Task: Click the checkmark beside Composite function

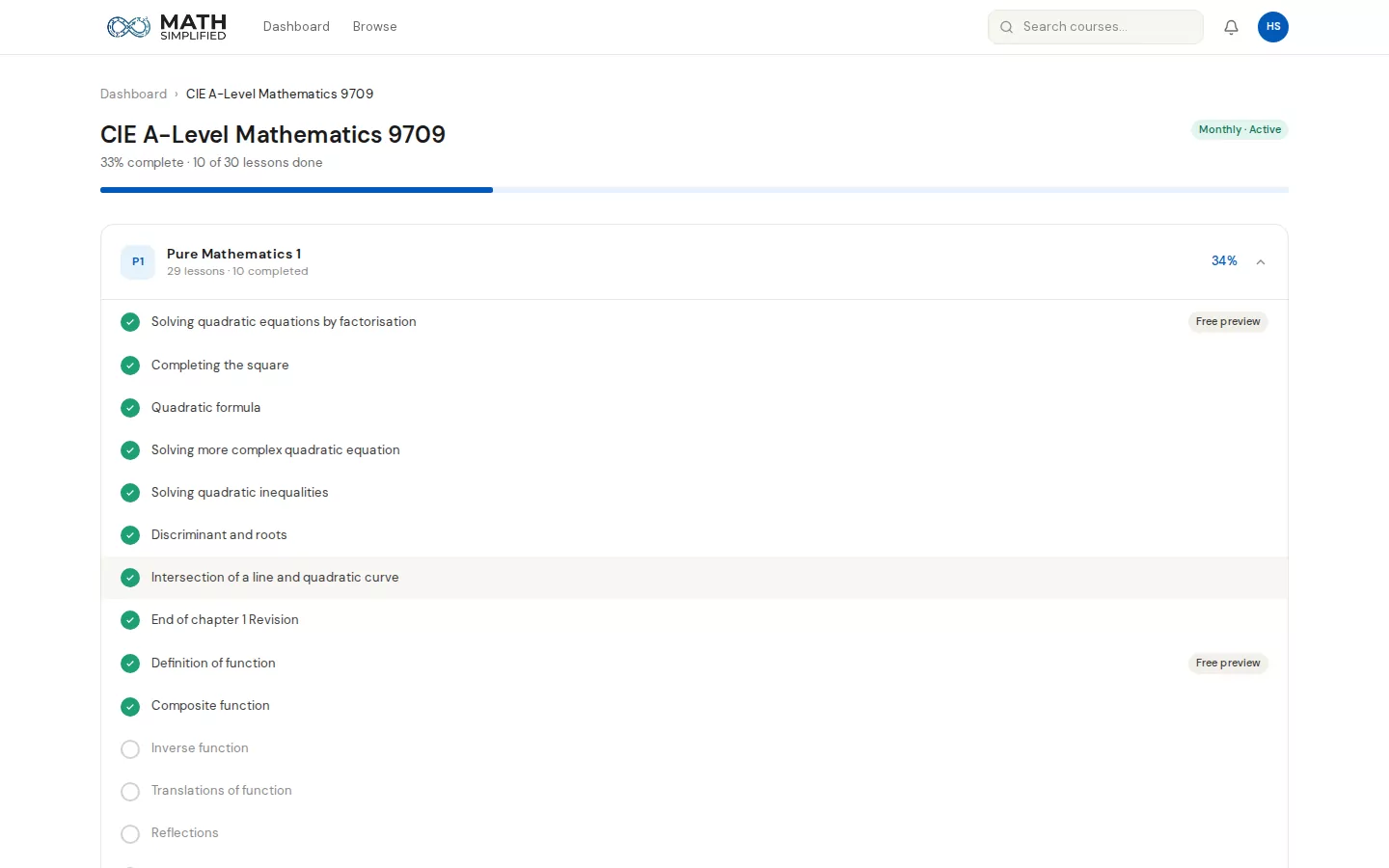Action: coord(130,707)
